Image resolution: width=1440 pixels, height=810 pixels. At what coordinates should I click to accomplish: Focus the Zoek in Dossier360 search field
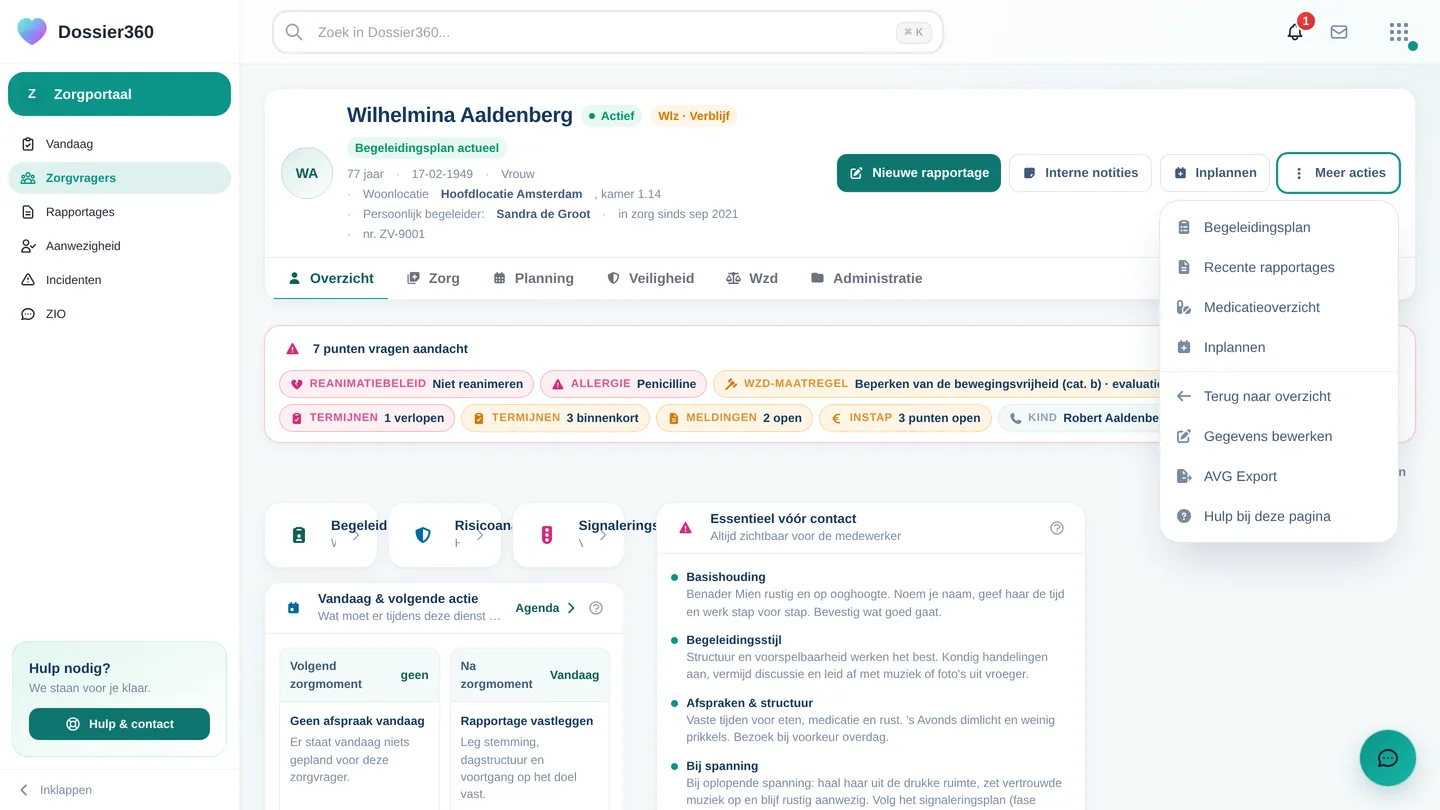tap(608, 32)
